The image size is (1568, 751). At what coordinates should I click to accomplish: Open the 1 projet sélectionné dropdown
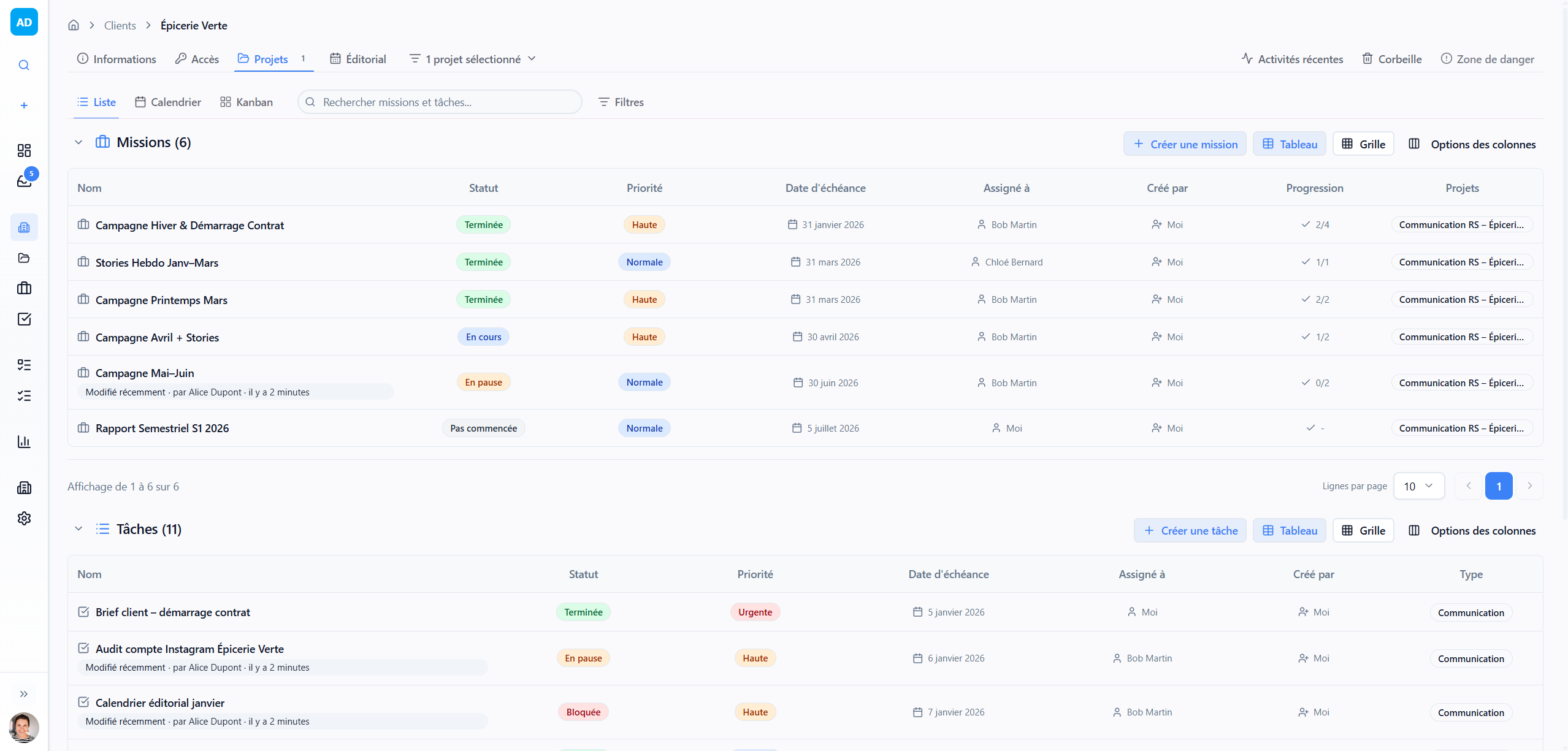472,59
